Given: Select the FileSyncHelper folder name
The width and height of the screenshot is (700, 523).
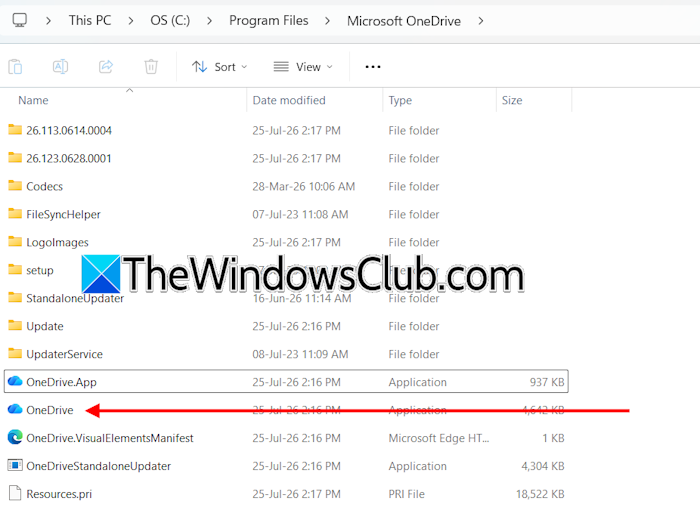Looking at the screenshot, I should coord(63,215).
